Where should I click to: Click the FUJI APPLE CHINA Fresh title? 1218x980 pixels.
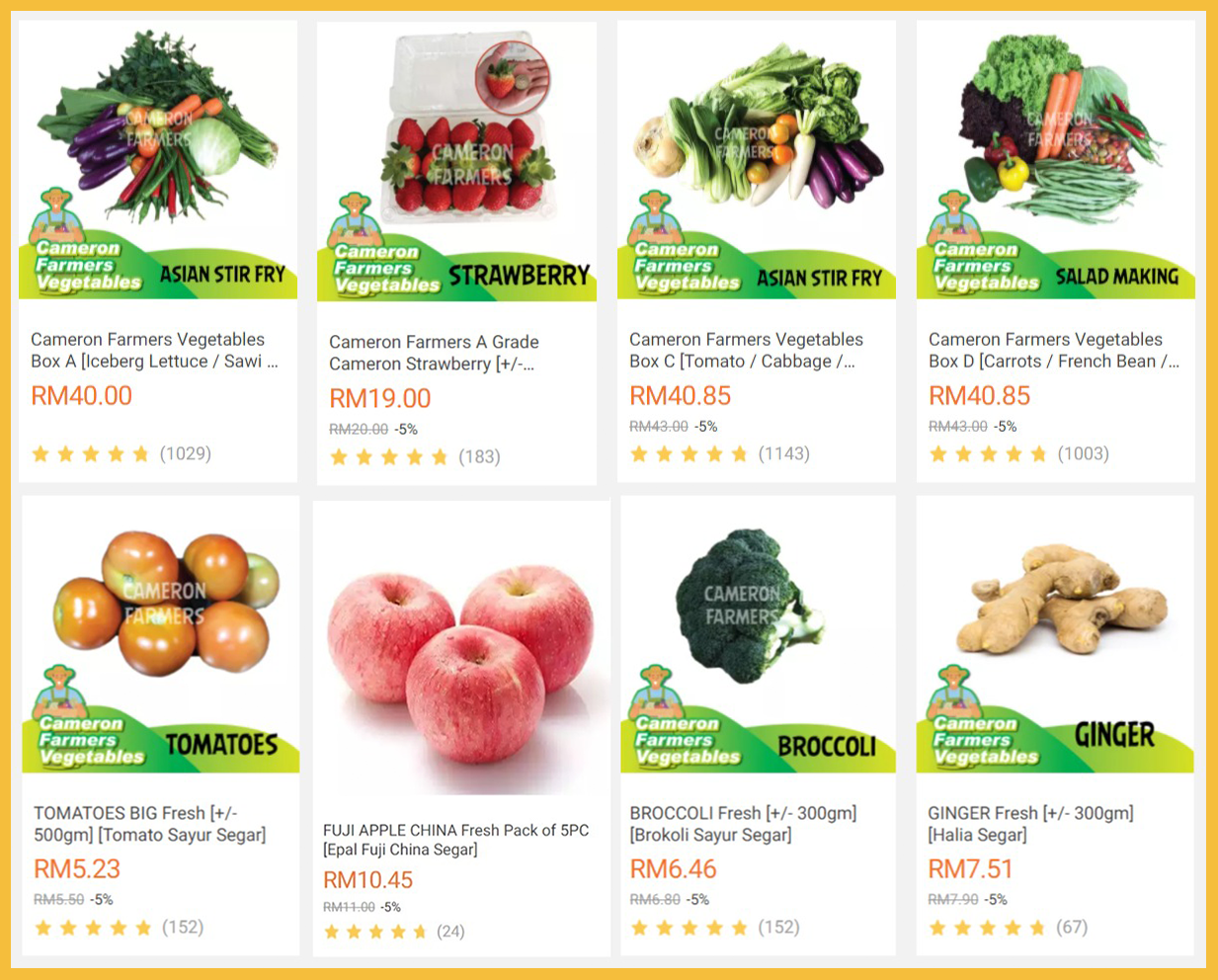[456, 840]
